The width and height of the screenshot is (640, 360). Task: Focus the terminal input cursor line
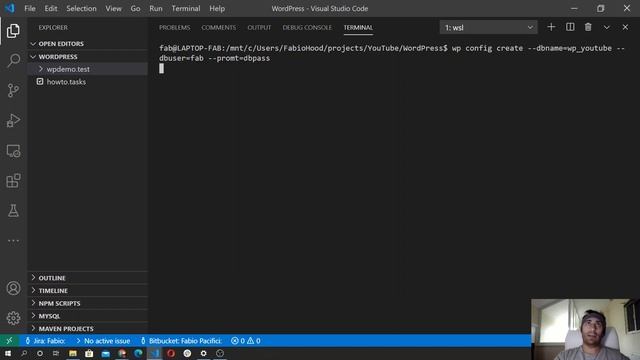(x=162, y=68)
